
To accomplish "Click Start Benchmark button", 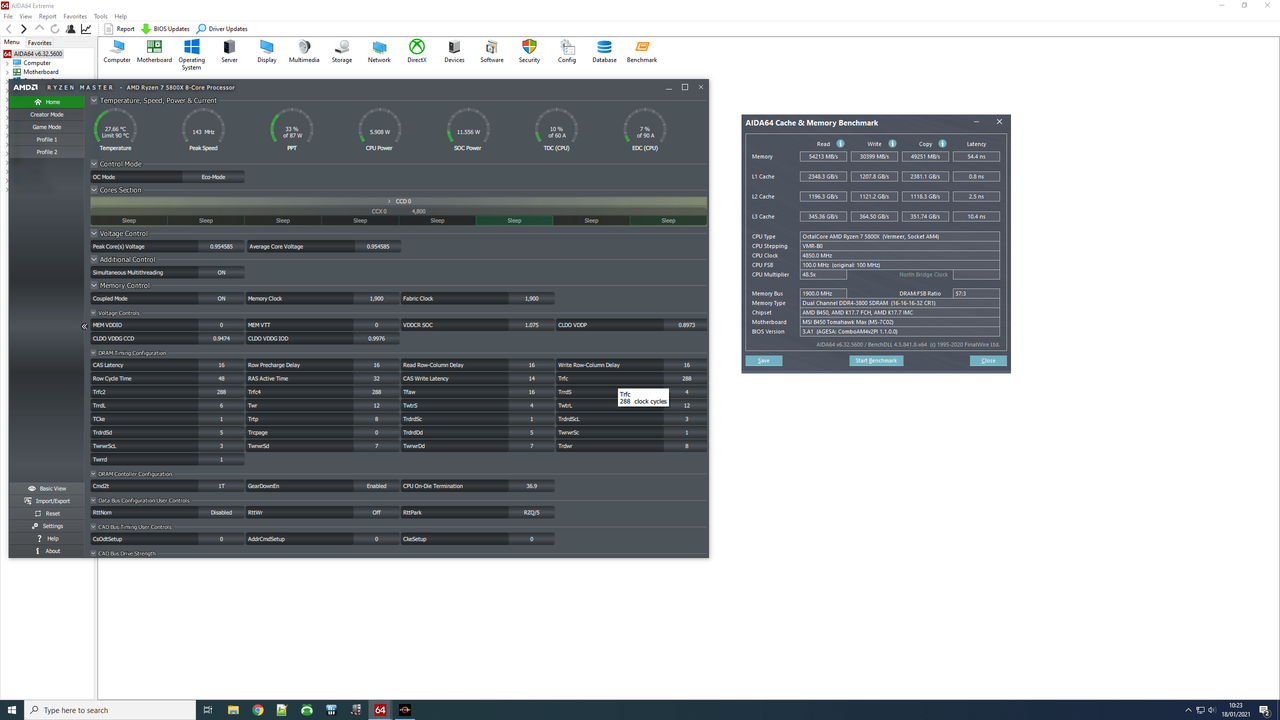I will click(876, 360).
